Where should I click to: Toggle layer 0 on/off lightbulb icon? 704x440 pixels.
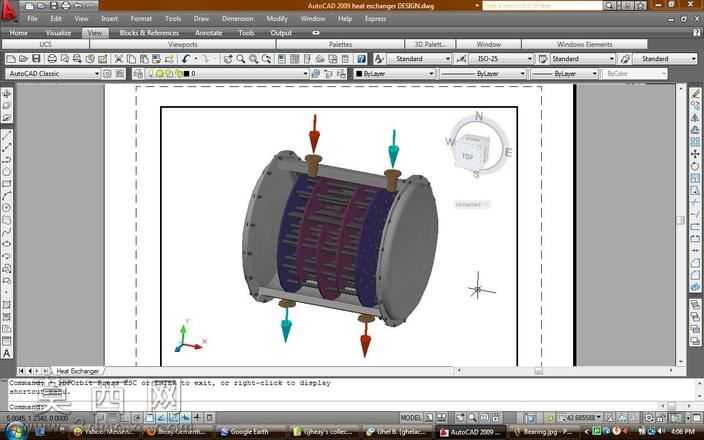151,74
